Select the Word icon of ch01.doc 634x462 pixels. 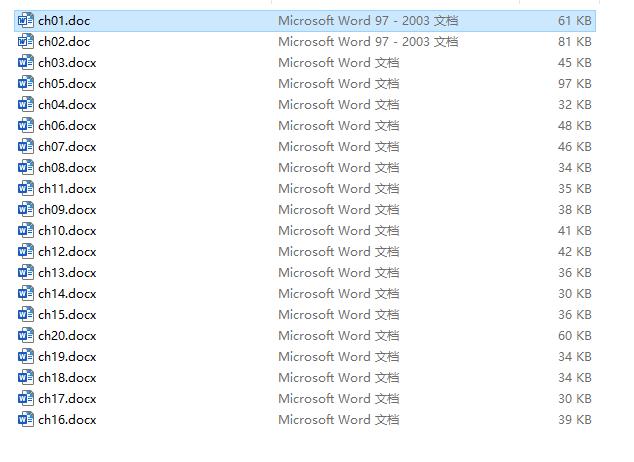(x=25, y=20)
